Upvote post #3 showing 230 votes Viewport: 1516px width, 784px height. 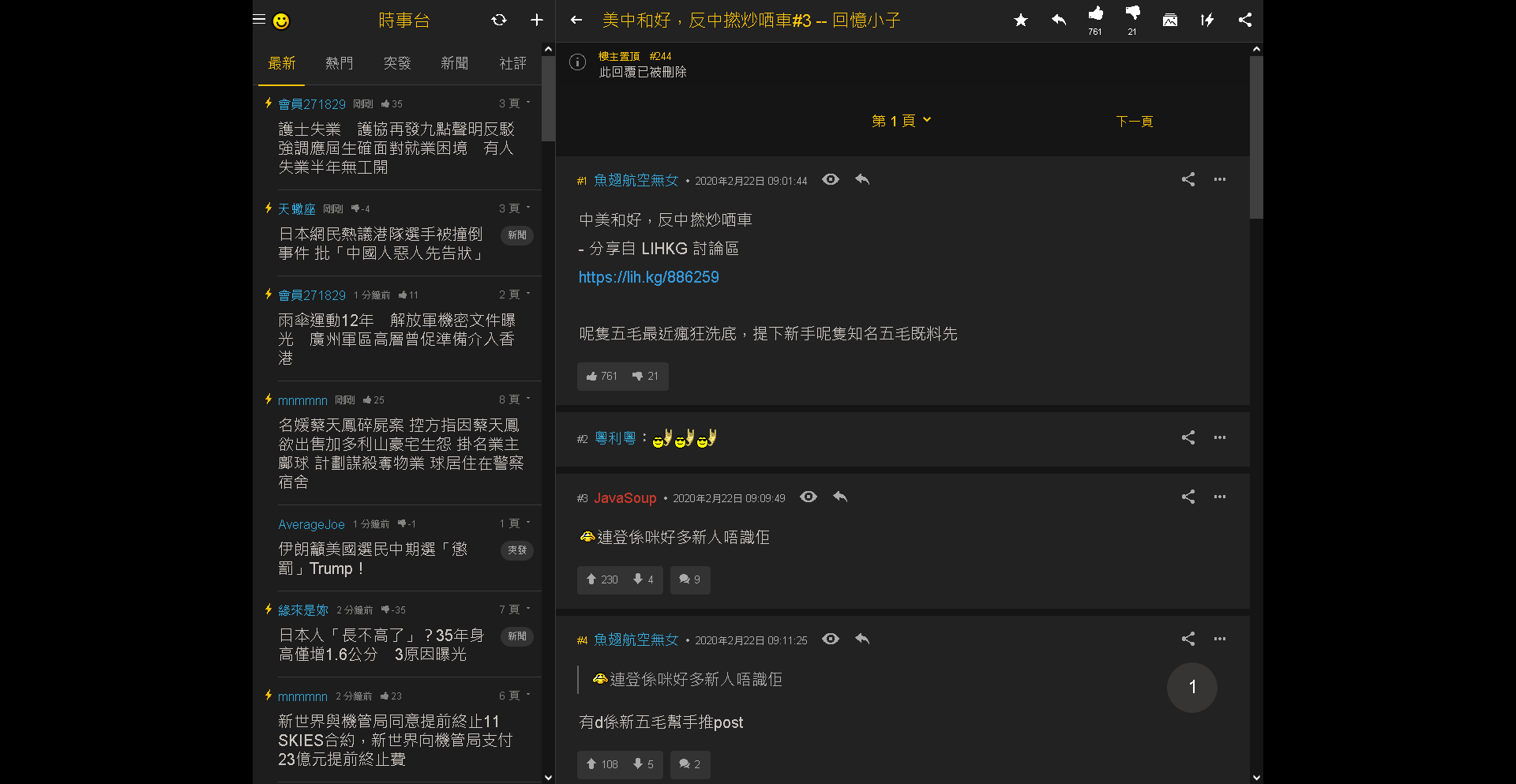[602, 580]
